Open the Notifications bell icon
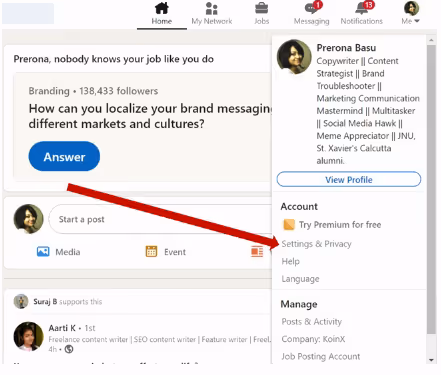 pos(364,8)
